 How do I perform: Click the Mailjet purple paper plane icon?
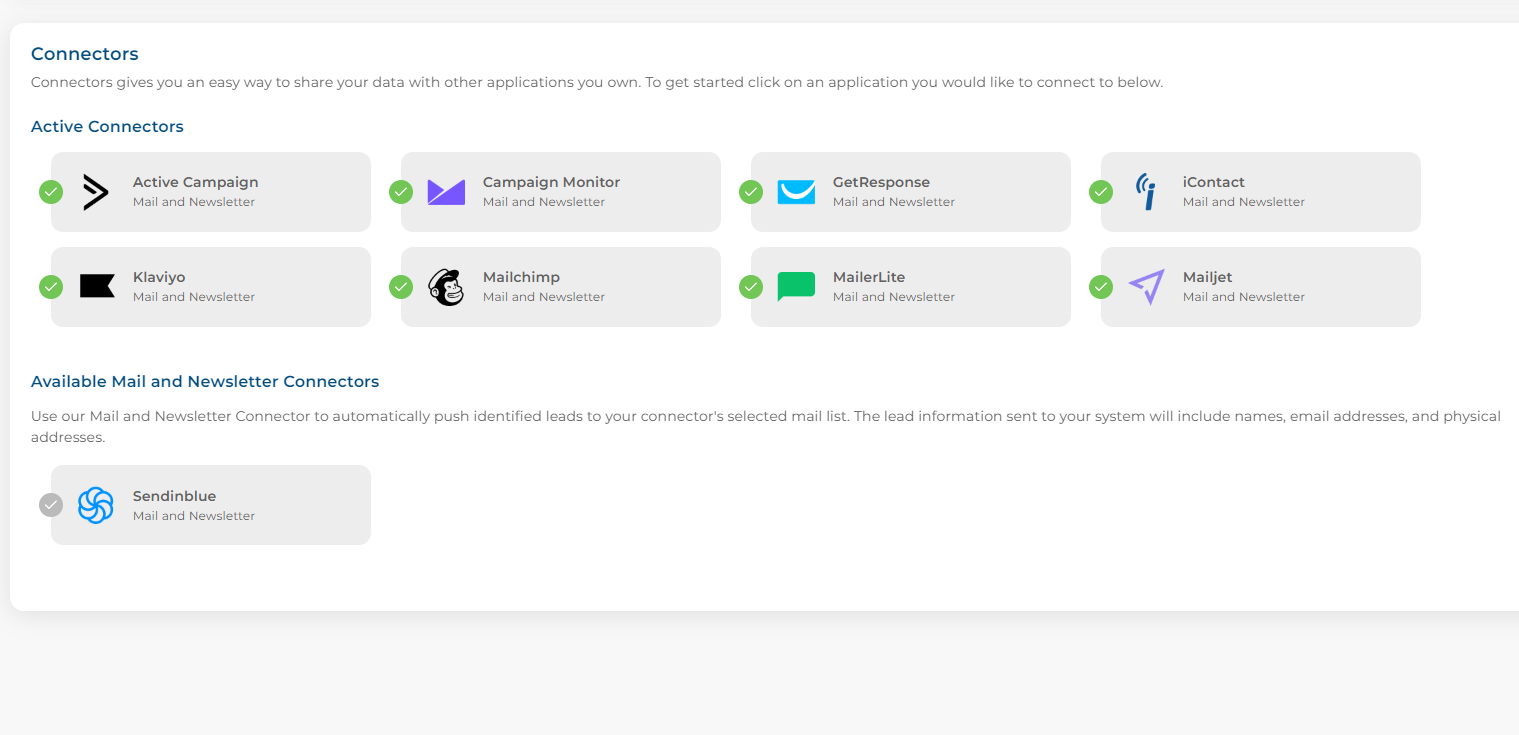coord(1146,287)
